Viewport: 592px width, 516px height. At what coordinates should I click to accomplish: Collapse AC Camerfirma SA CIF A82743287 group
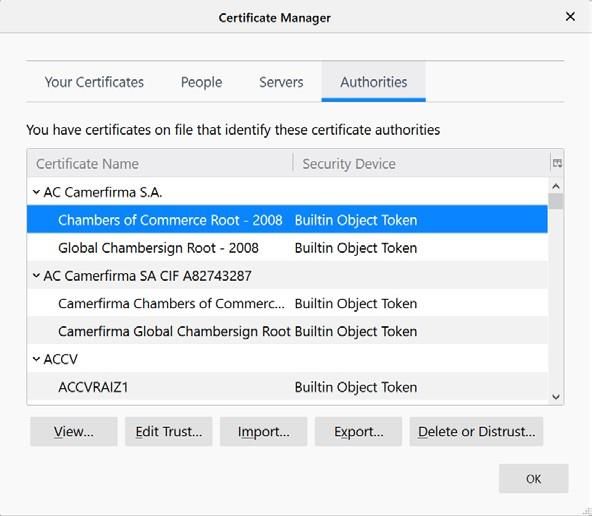36,276
